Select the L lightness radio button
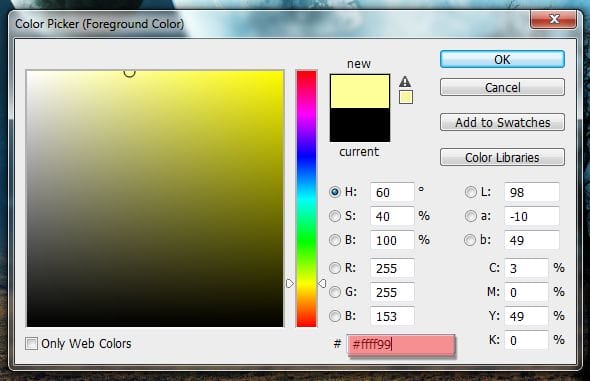The height and width of the screenshot is (381, 590). [x=470, y=192]
